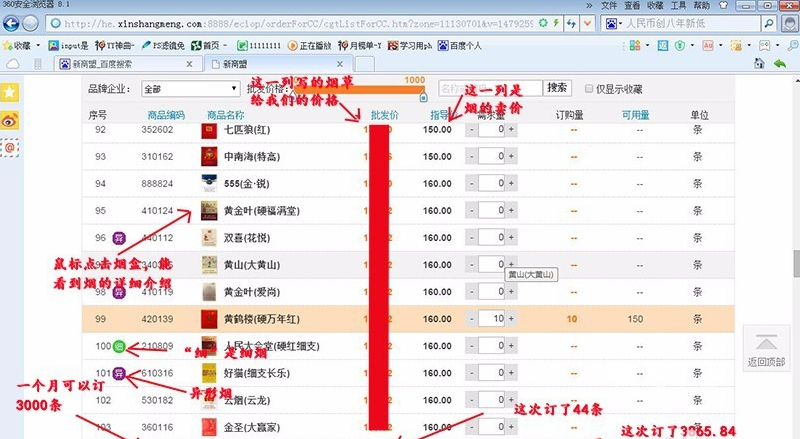Click the purple 异 badge on row 101
The image size is (800, 439).
coord(119,374)
